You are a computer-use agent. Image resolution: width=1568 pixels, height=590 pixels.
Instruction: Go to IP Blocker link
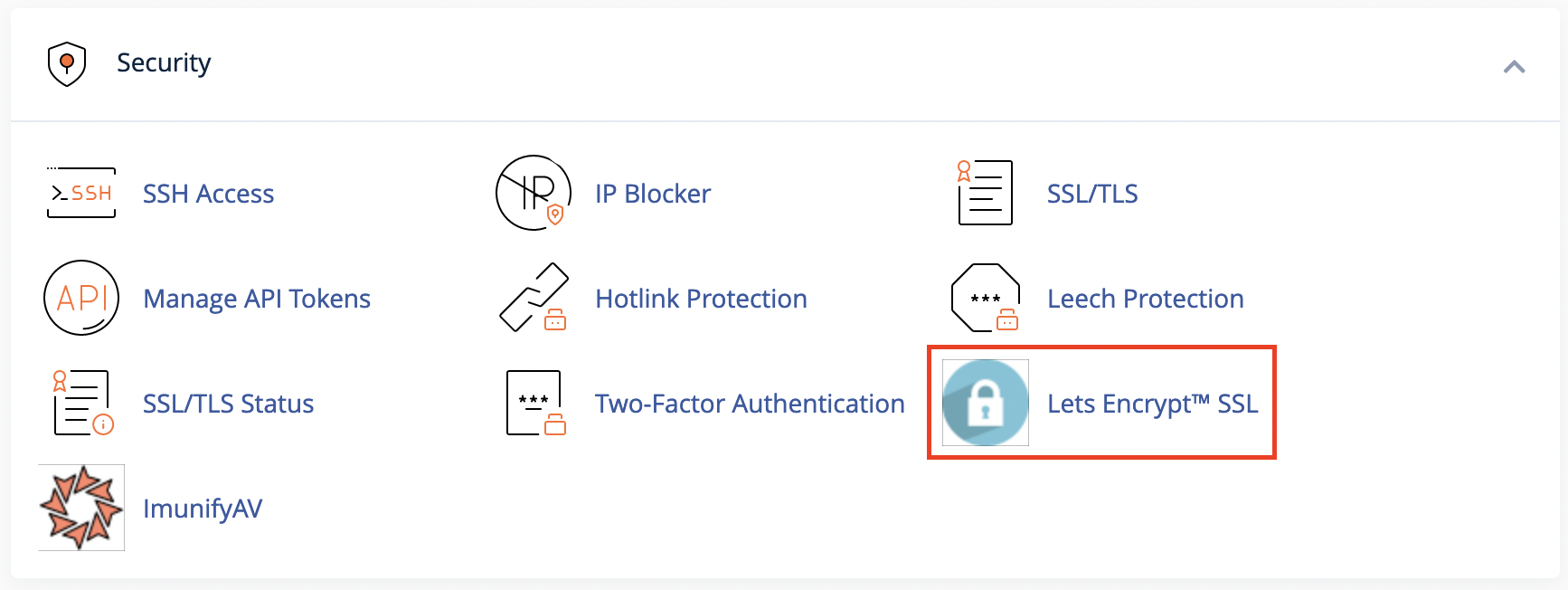[653, 194]
